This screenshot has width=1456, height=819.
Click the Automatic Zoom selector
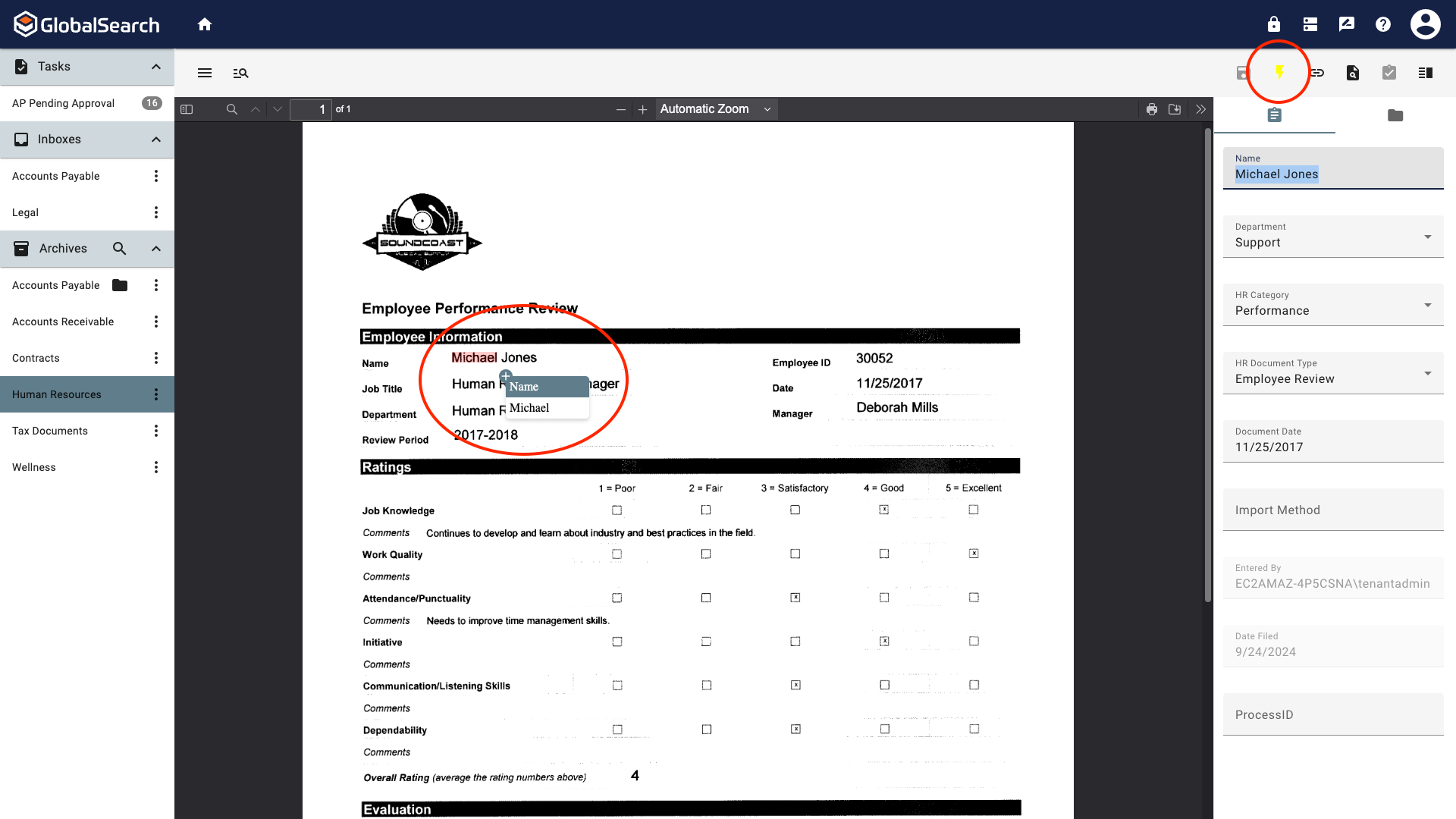[714, 108]
